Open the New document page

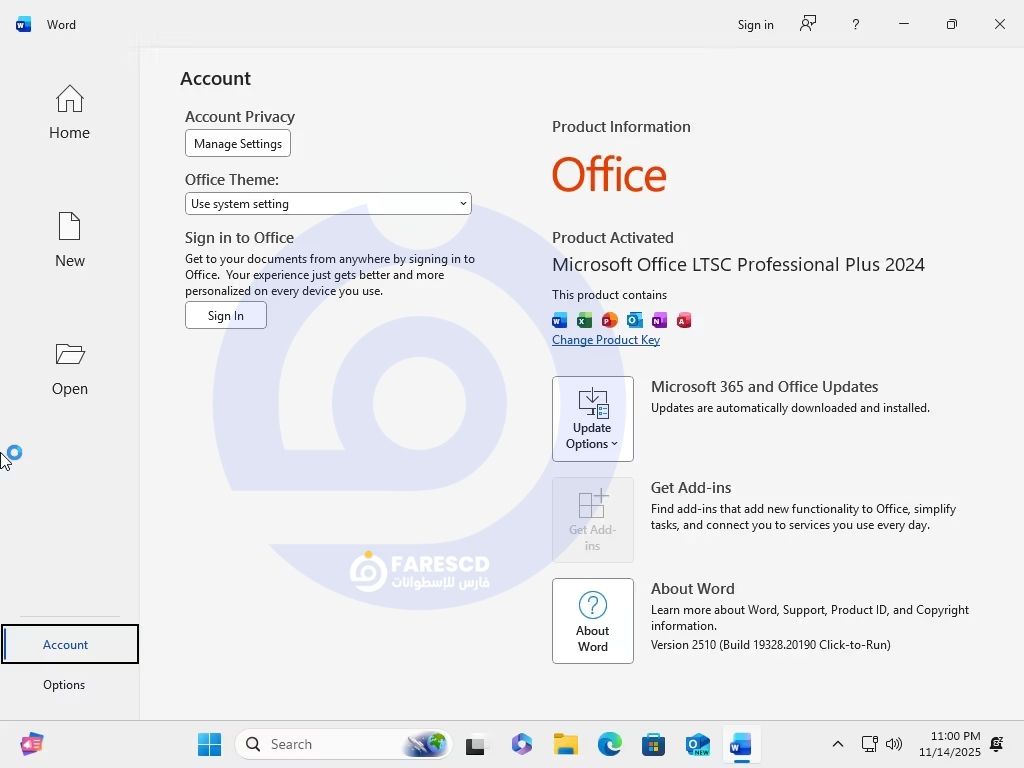69,240
